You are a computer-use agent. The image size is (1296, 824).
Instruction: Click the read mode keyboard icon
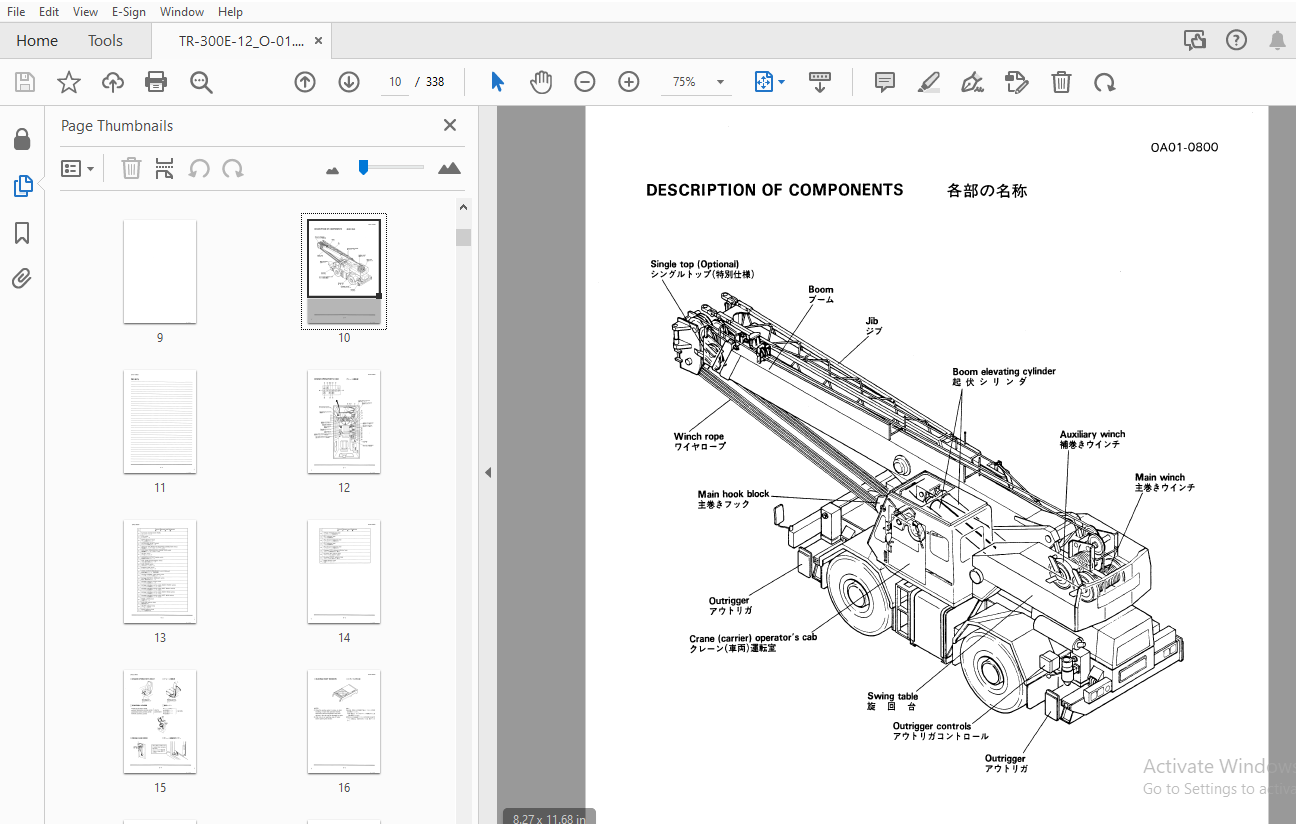pos(820,82)
